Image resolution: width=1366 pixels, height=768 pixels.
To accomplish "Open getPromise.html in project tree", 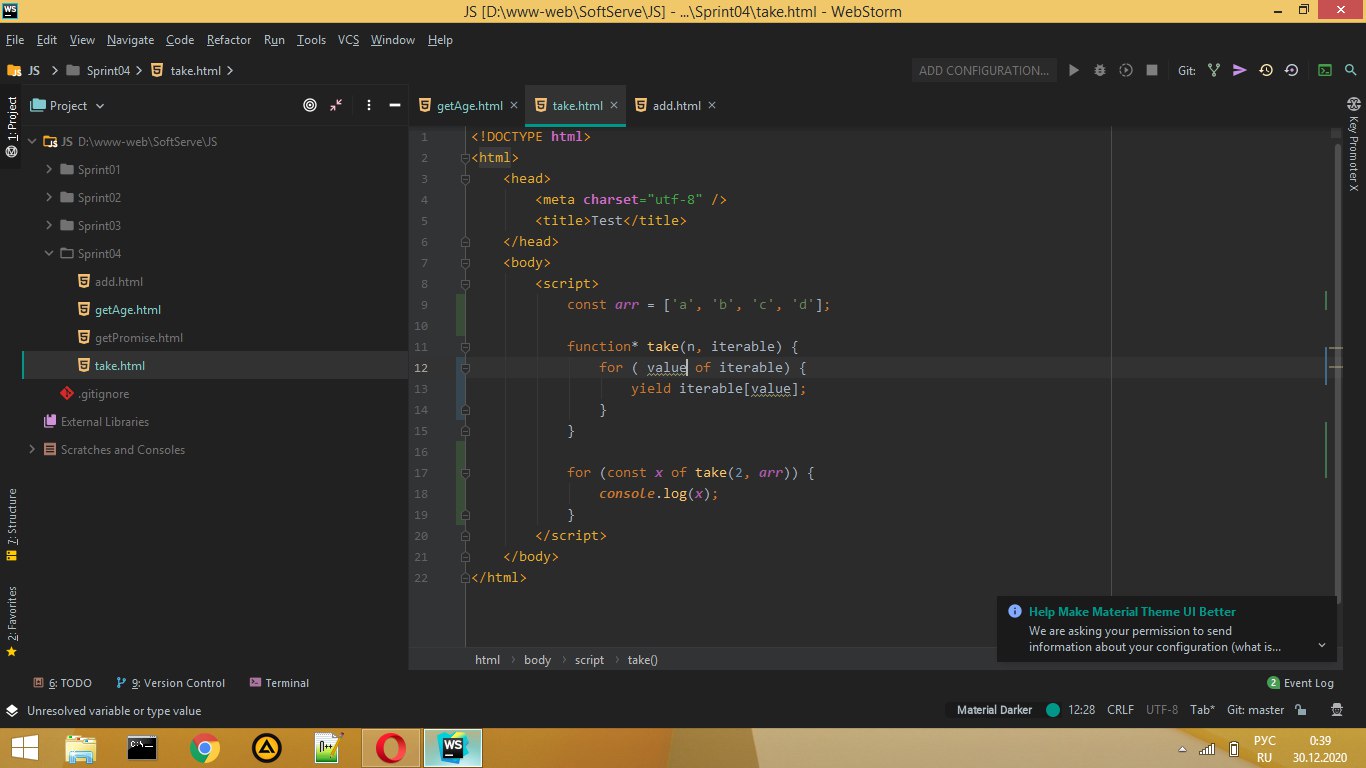I will click(139, 337).
